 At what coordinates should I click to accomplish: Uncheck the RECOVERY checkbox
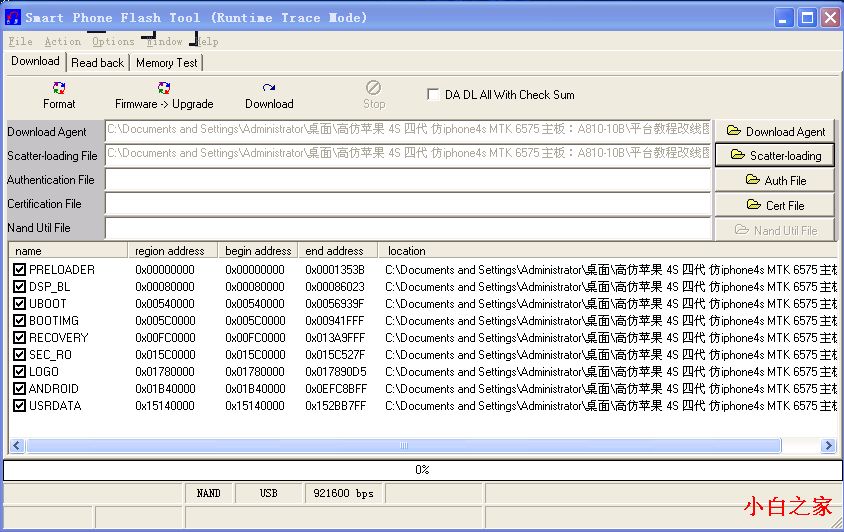tap(19, 338)
